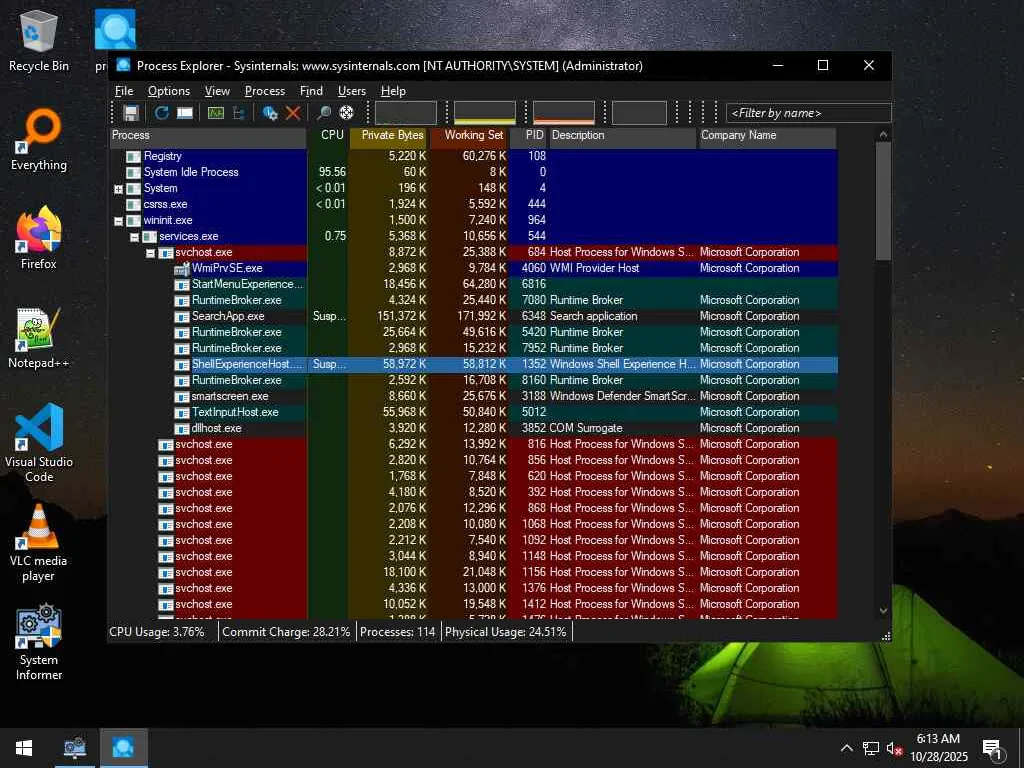
Task: Kill the selected process with red X icon
Action: coord(293,113)
